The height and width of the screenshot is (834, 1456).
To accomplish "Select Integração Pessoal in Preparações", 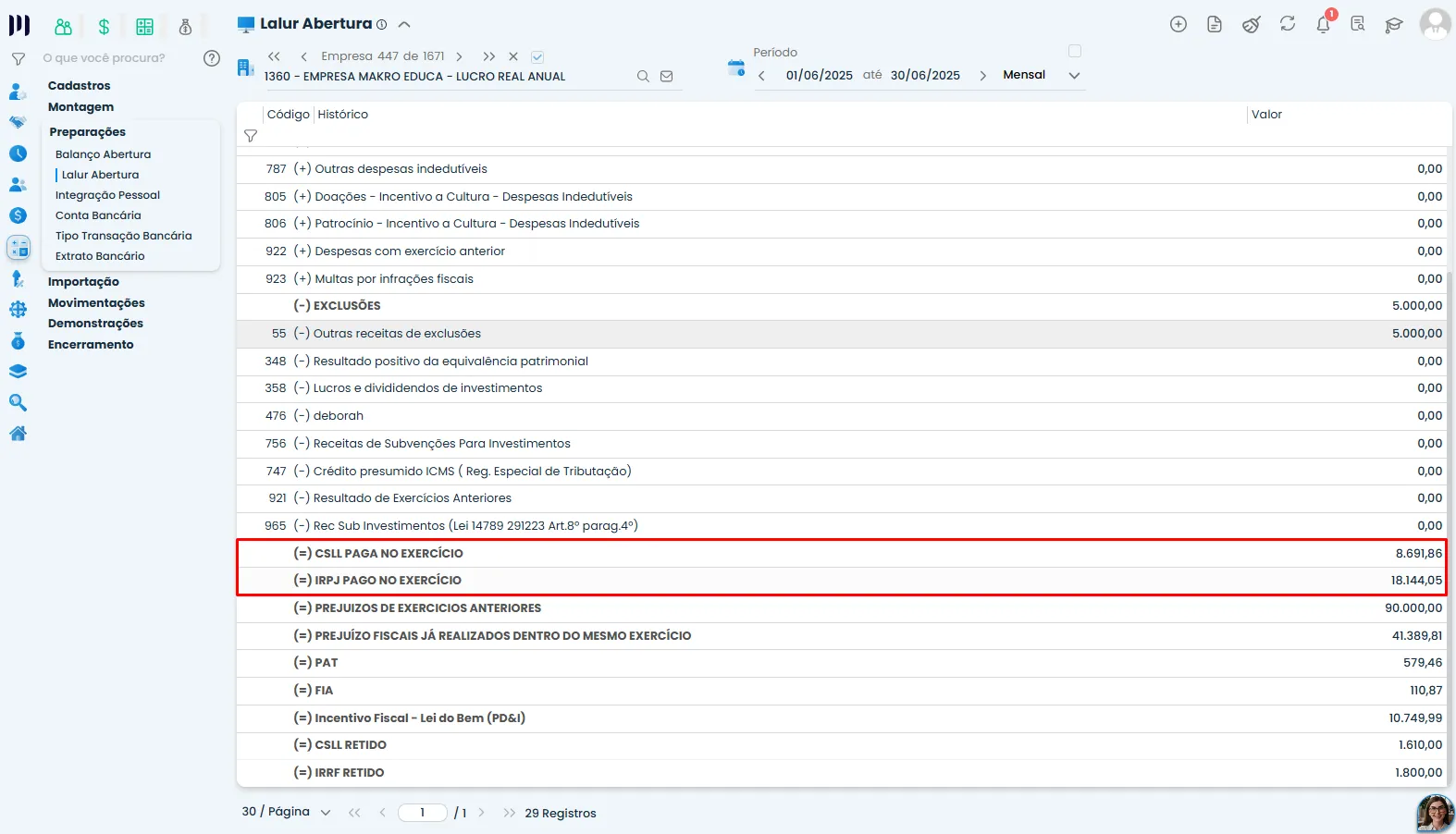I will coord(107,195).
